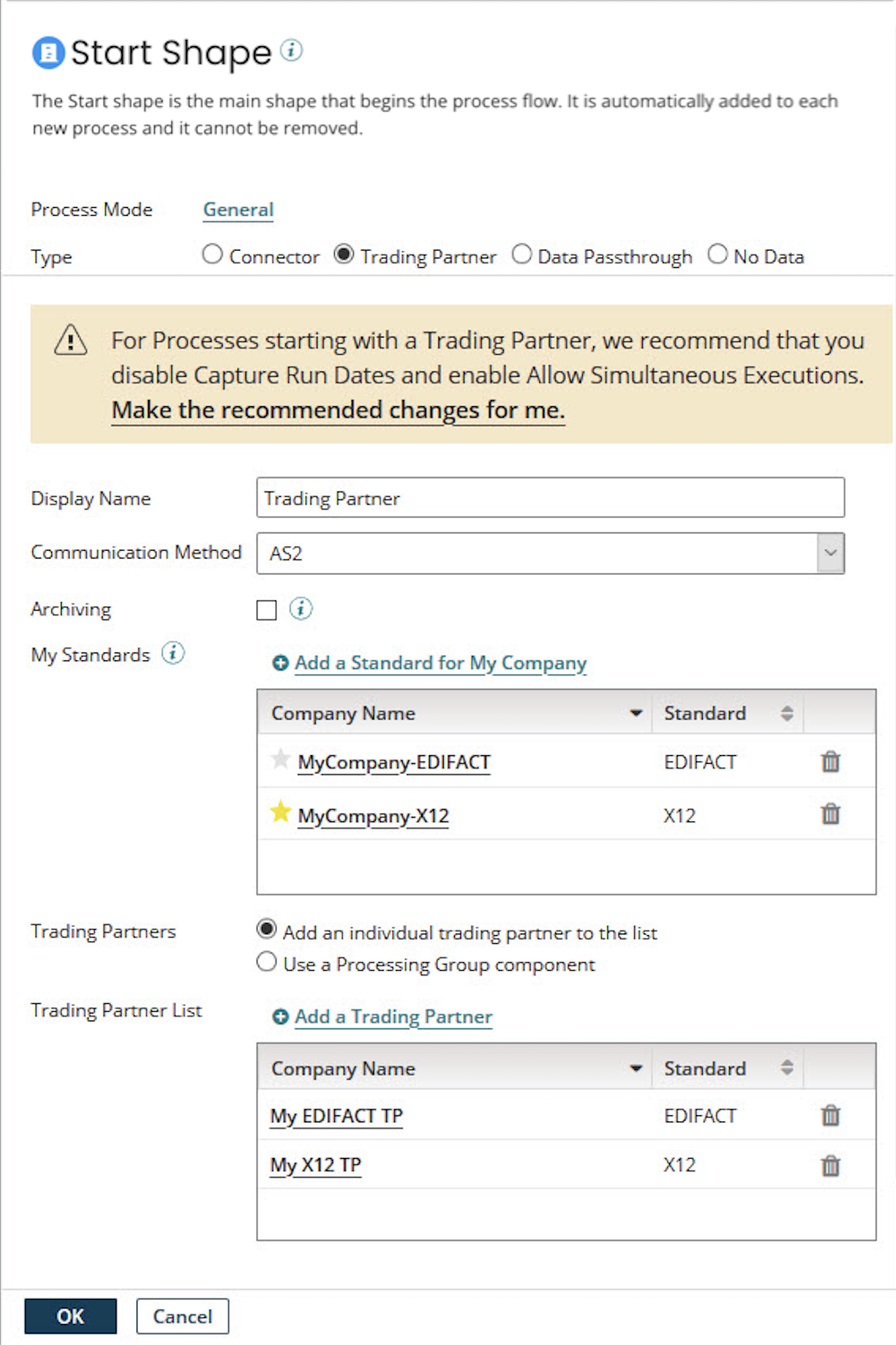Delete the MyCompany-EDIFACT standard using its trash icon
Image resolution: width=896 pixels, height=1345 pixels.
pos(831,761)
